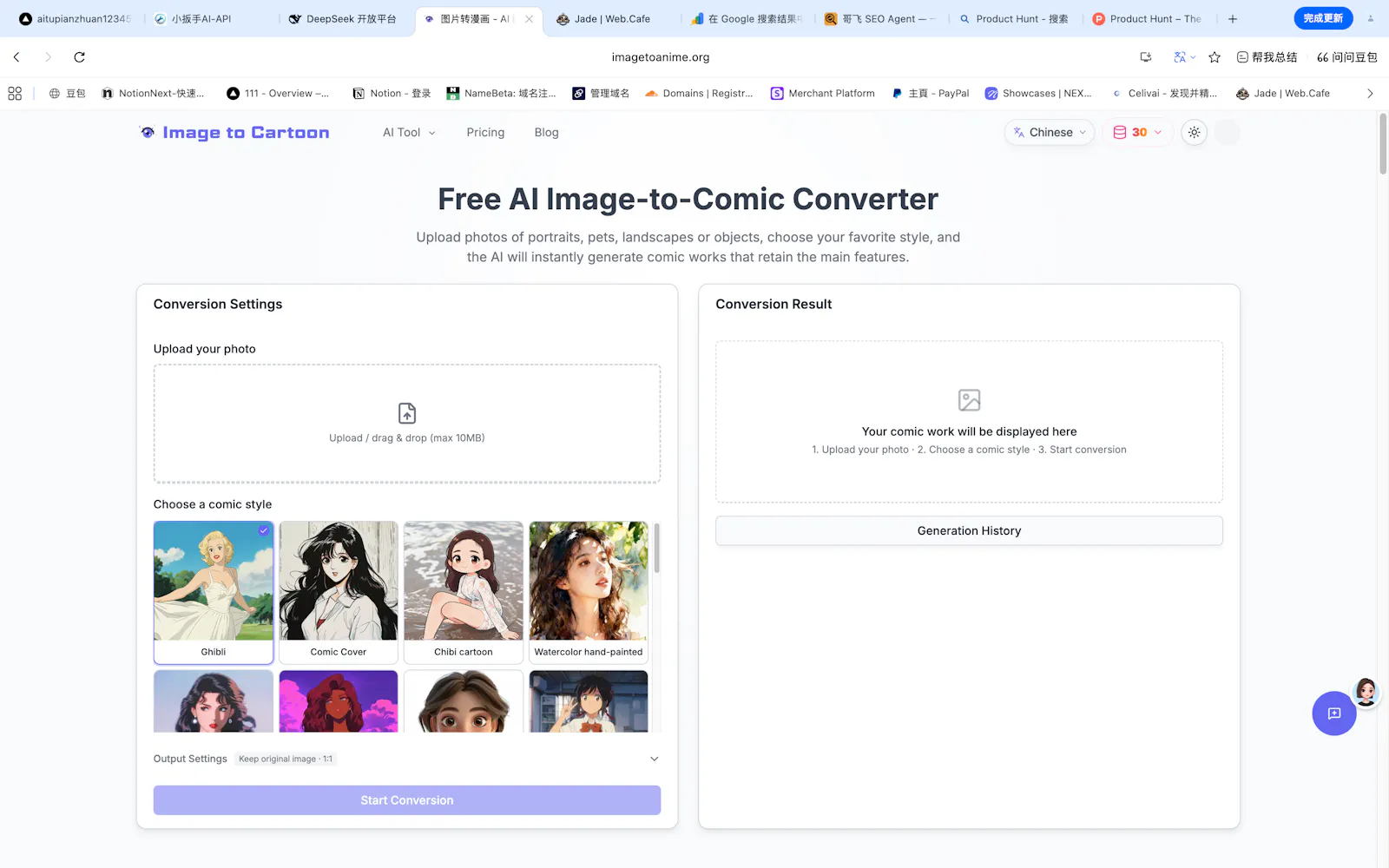The width and height of the screenshot is (1389, 868).
Task: Open the 问问豆包 assistant
Action: (x=1346, y=57)
